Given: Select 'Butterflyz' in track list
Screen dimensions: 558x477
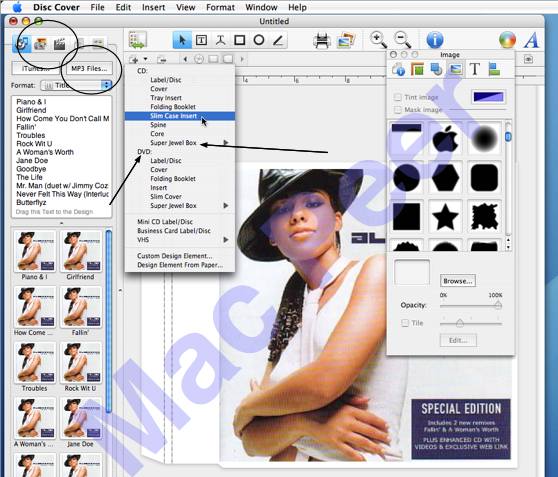Looking at the screenshot, I should tap(31, 203).
